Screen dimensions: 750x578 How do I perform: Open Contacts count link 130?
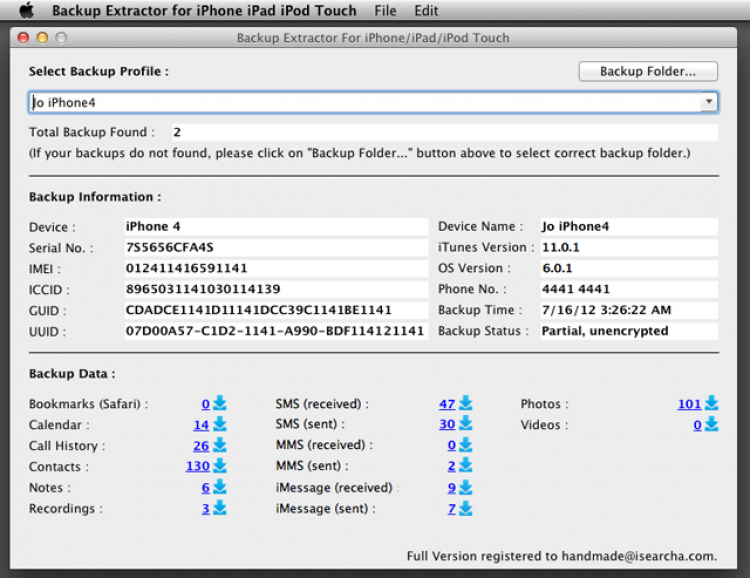(x=198, y=467)
